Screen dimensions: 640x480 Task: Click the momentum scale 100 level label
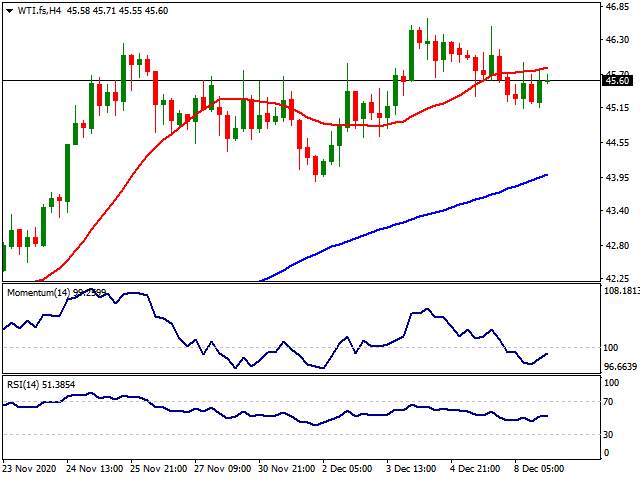(x=611, y=348)
